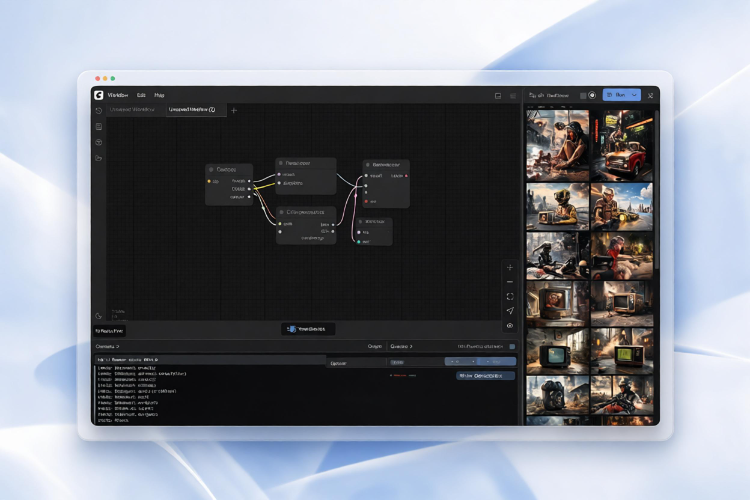Screen dimensions: 750x500
Task: Click the dimmed sidebar layout icon in top bar
Action: [x=513, y=96]
